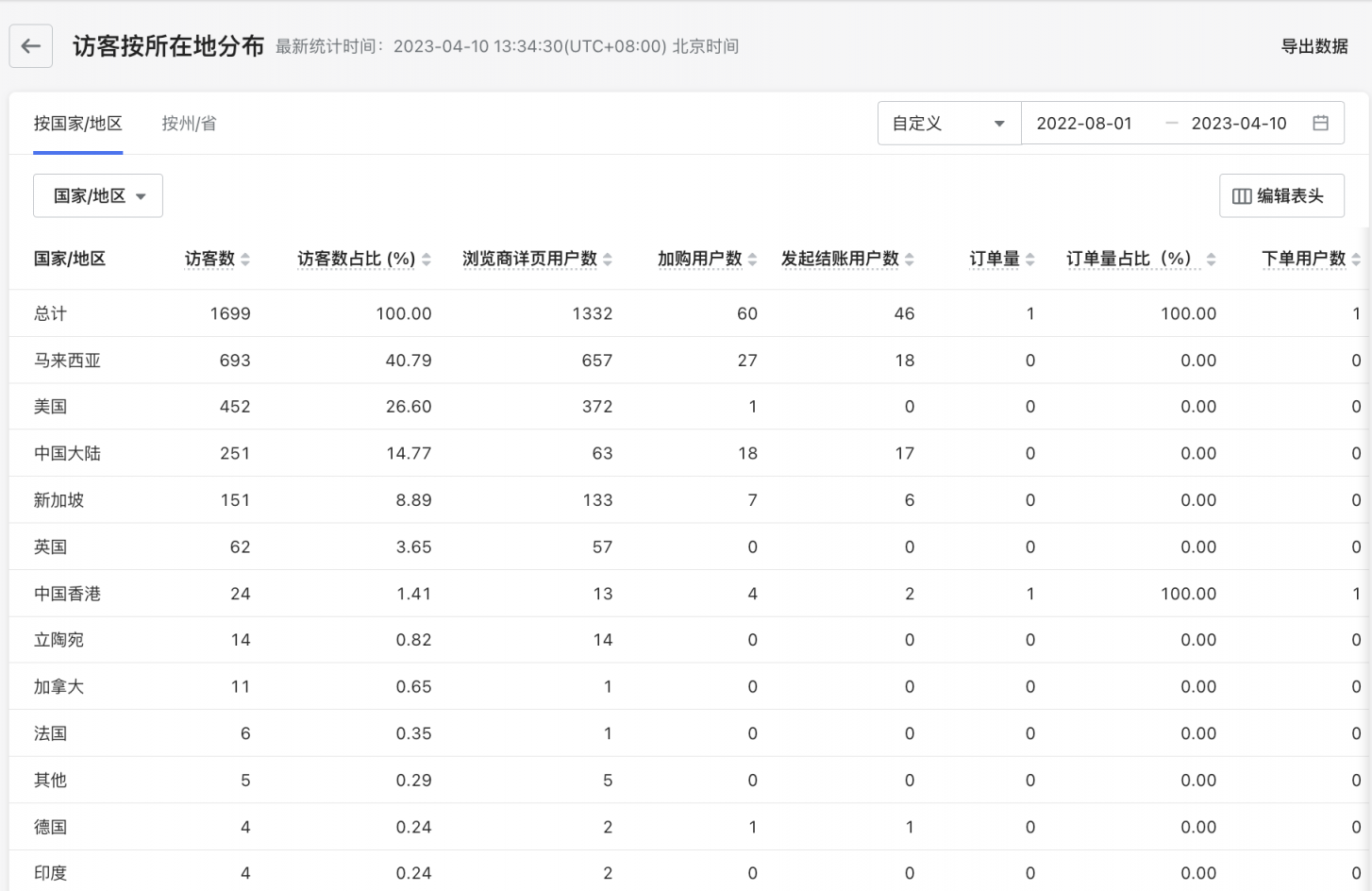Image resolution: width=1372 pixels, height=891 pixels.
Task: Open the dropdown arrow next to 自定义
Action: pyautogui.click(x=1000, y=123)
